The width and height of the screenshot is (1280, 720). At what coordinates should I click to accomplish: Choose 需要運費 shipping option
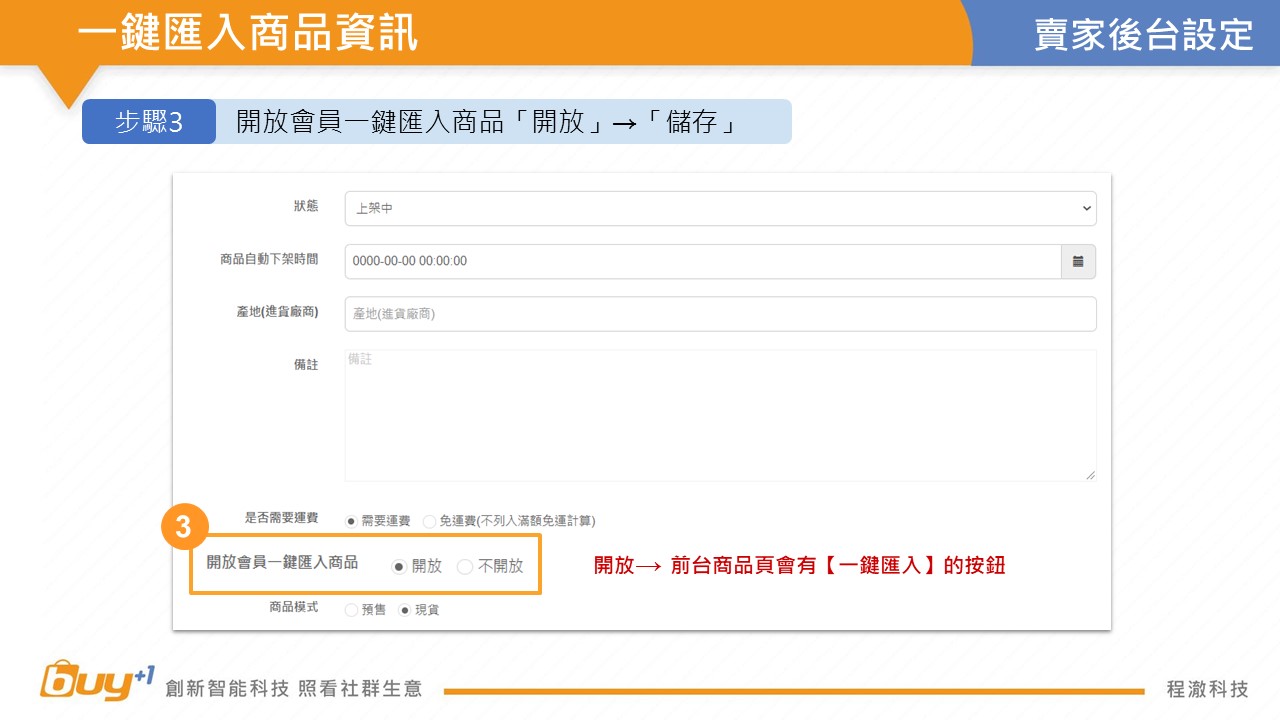[351, 521]
